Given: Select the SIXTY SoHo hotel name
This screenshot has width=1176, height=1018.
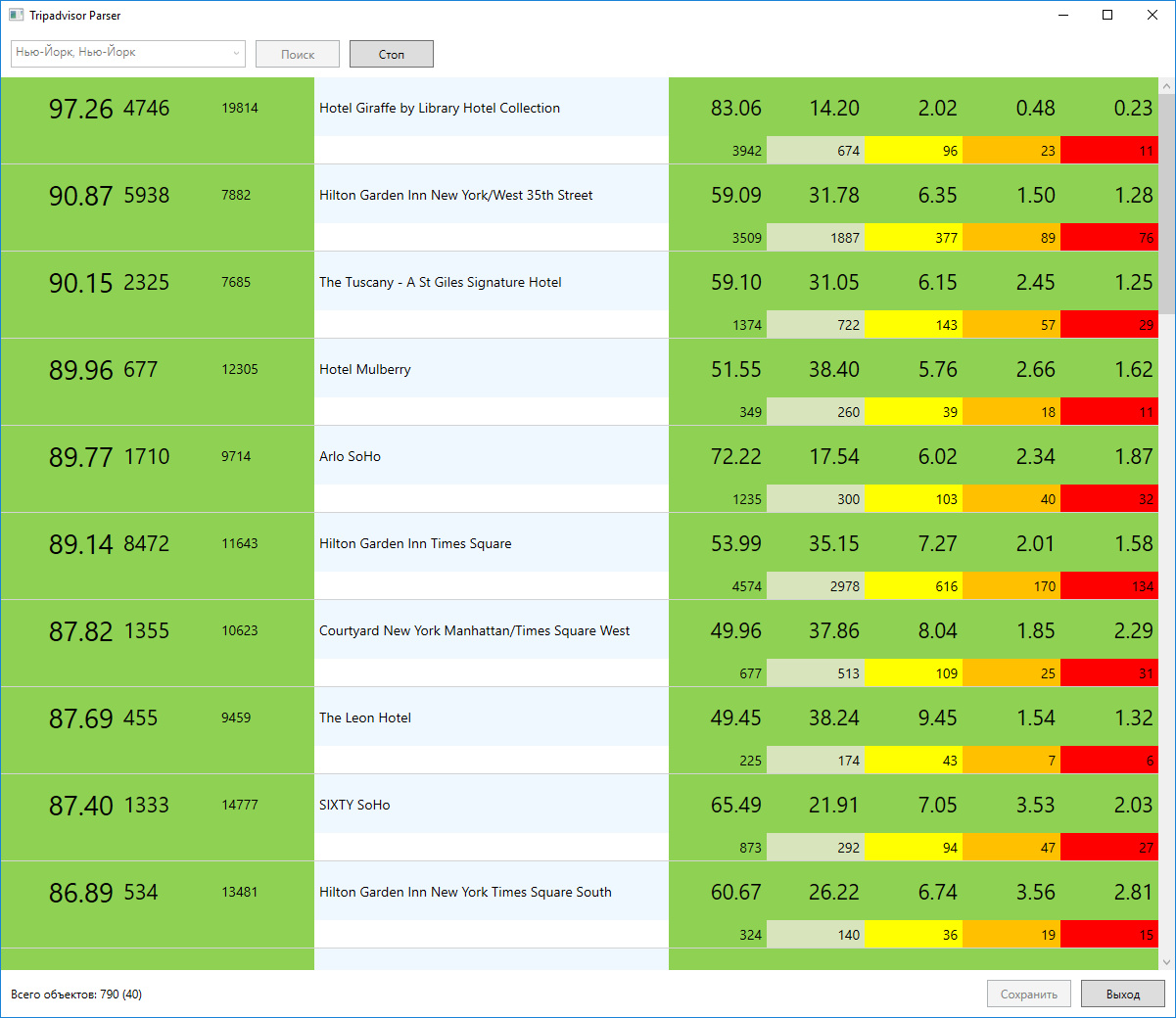Looking at the screenshot, I should [354, 805].
